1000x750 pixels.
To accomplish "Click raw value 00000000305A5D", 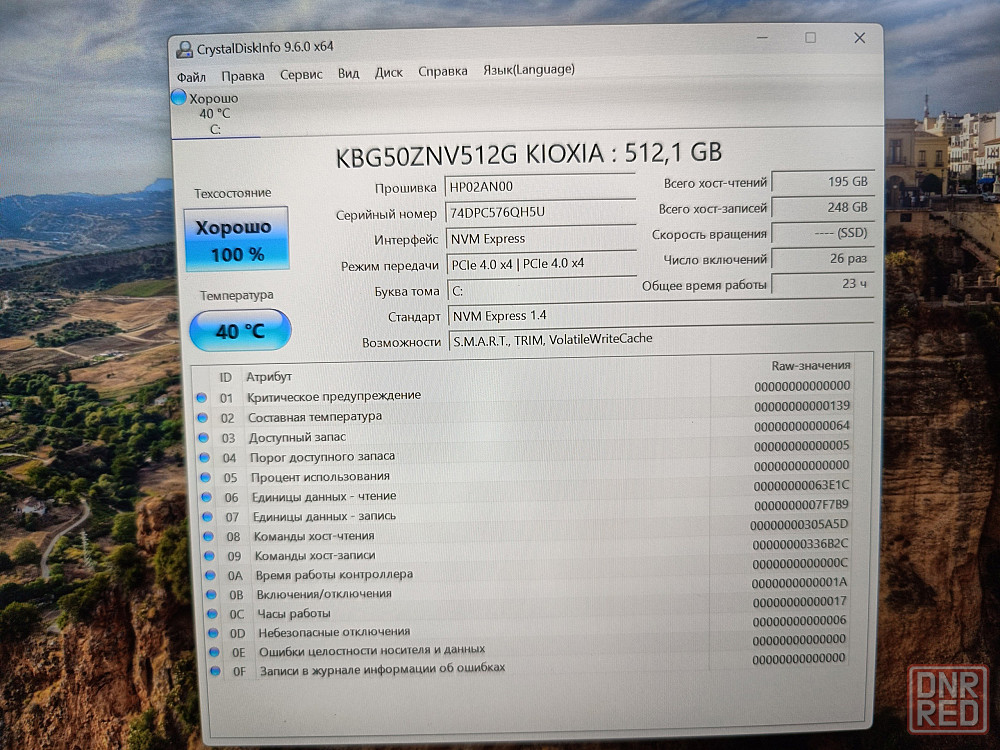I will pos(799,525).
